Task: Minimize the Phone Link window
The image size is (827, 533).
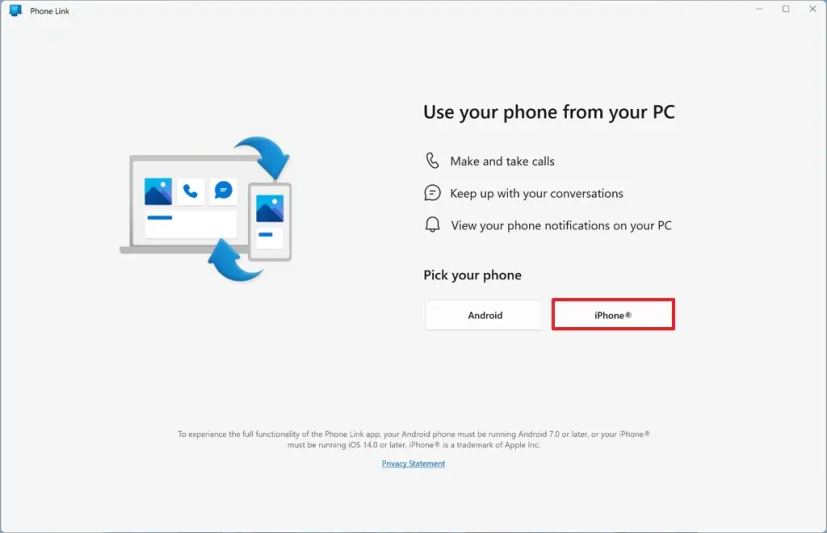Action: (x=759, y=9)
